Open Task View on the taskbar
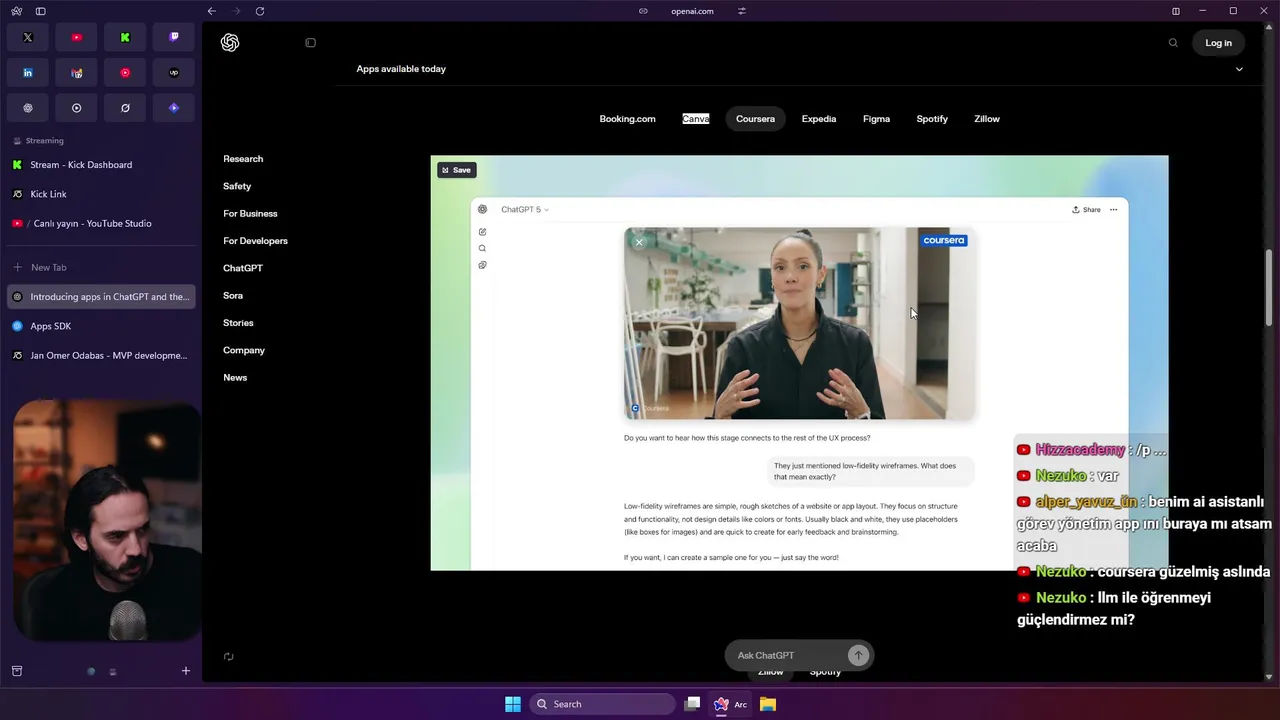This screenshot has width=1280, height=720. tap(692, 704)
